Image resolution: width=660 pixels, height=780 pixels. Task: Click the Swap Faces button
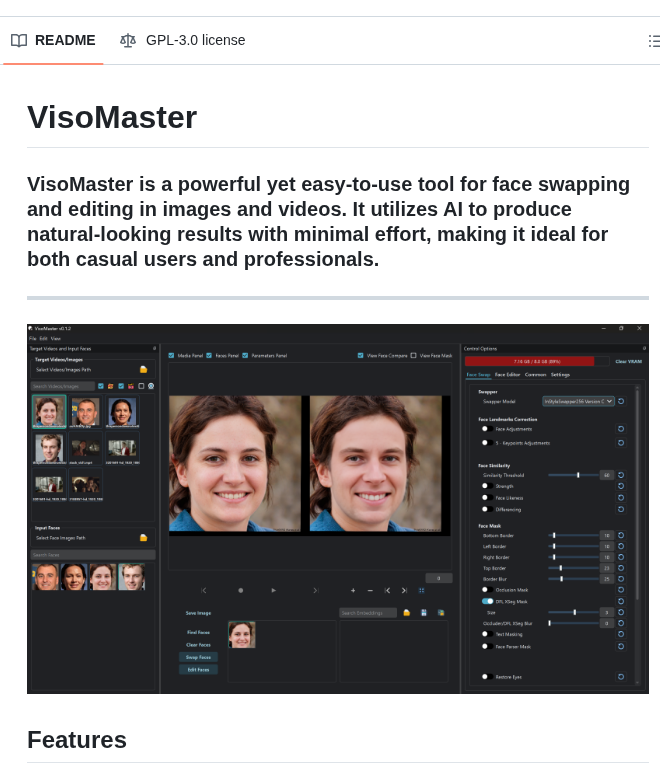(x=198, y=657)
